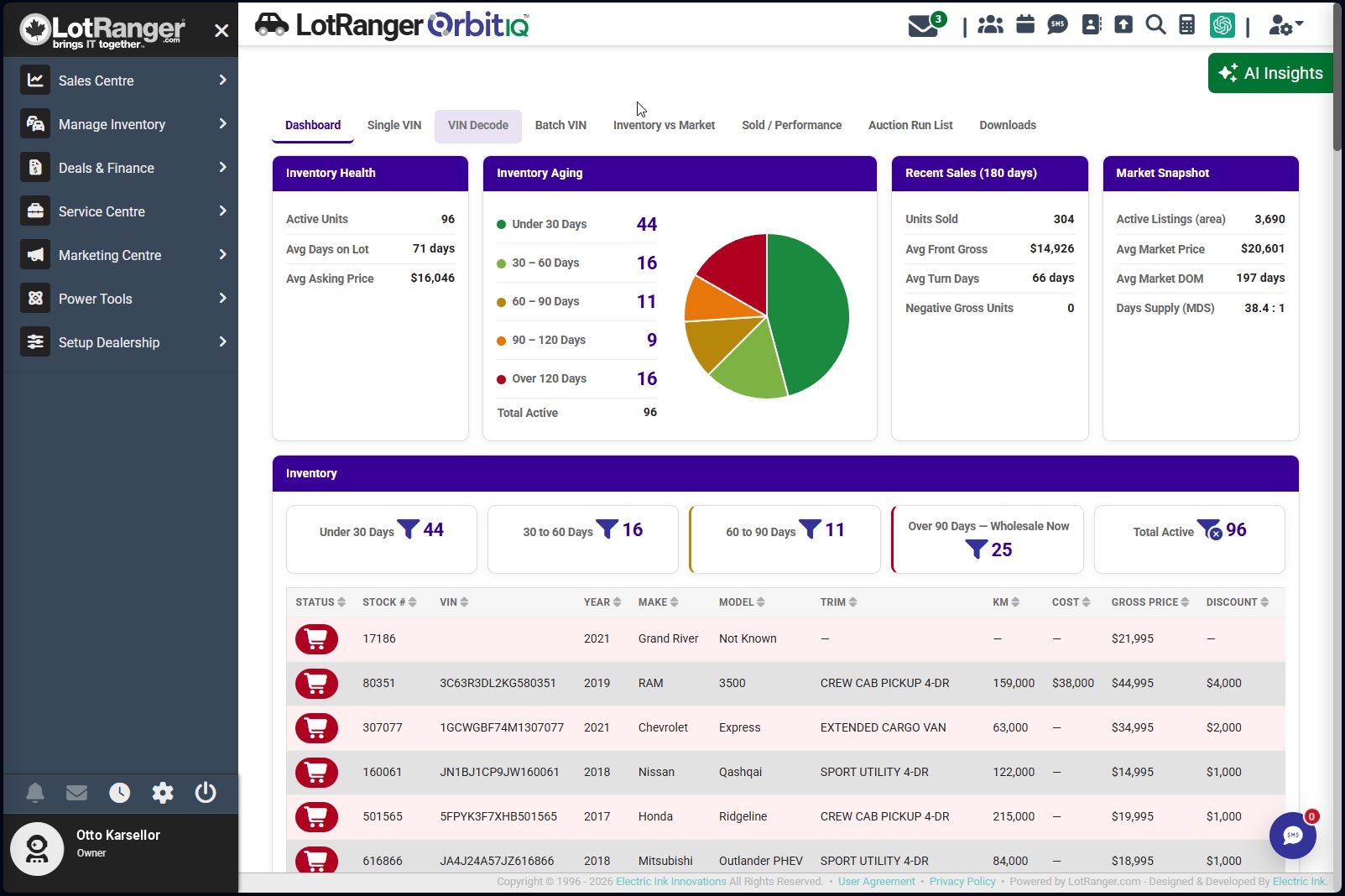
Task: Open the Inventory vs Market tab
Action: point(664,126)
